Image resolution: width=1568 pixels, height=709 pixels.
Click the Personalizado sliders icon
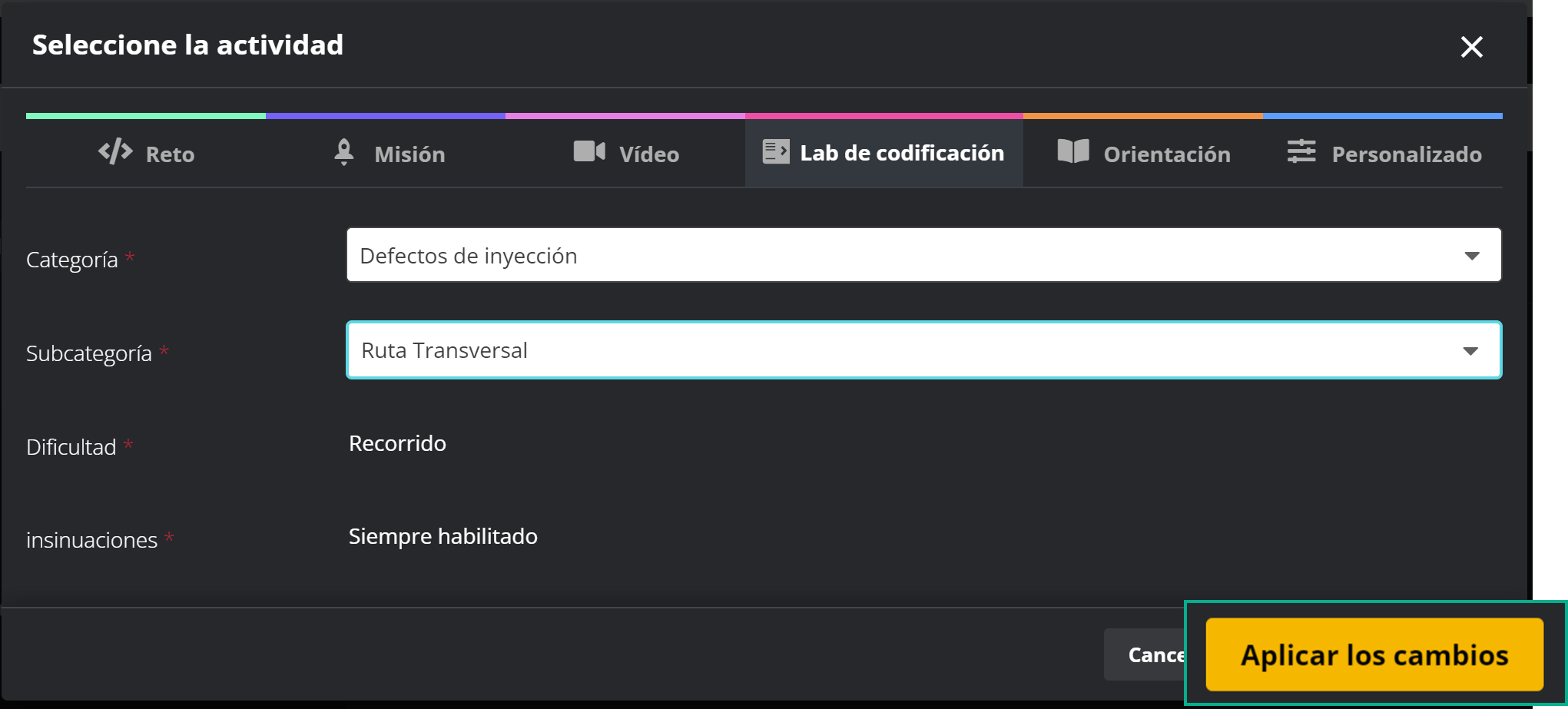[1301, 151]
